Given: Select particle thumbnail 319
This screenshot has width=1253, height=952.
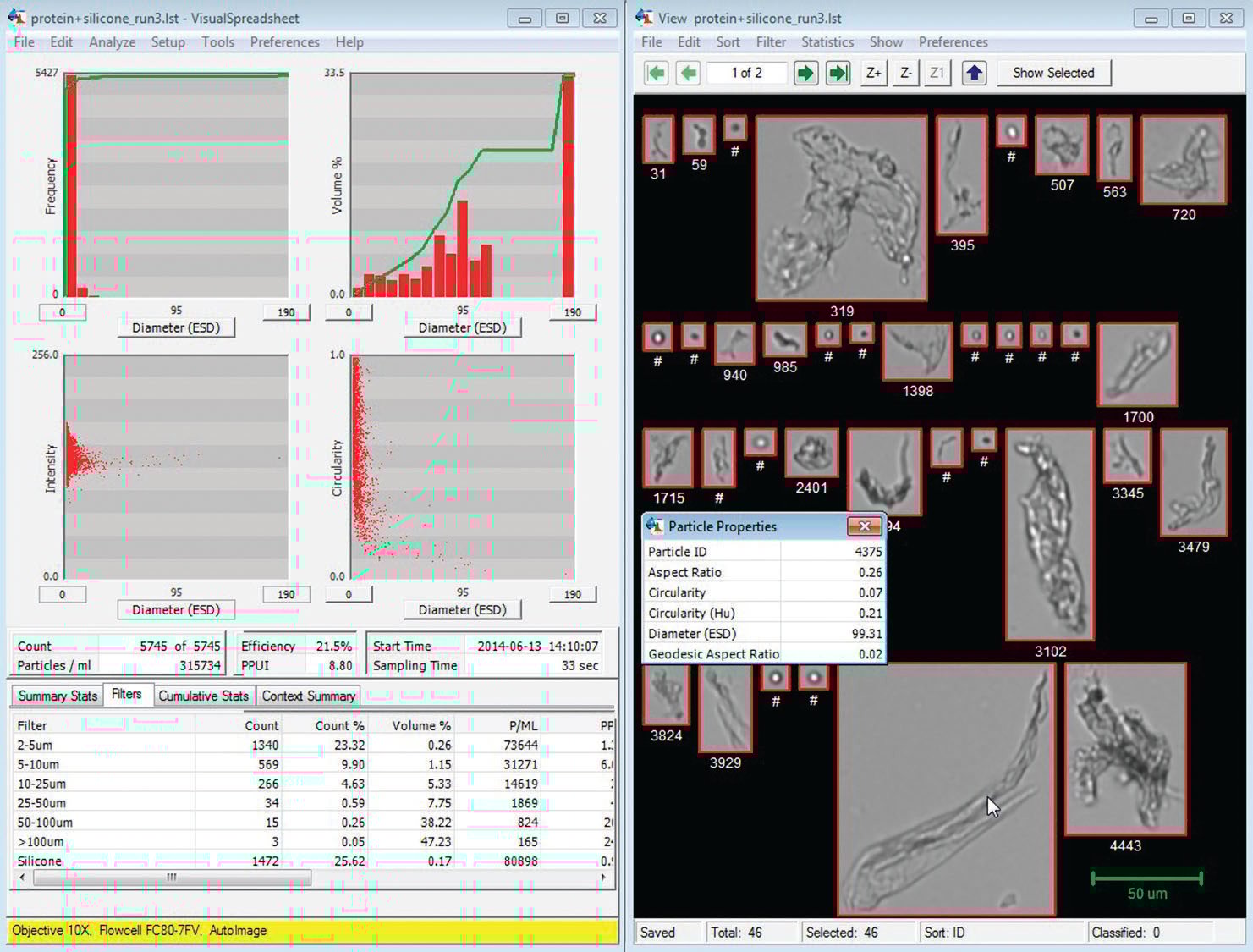Looking at the screenshot, I should (x=841, y=208).
